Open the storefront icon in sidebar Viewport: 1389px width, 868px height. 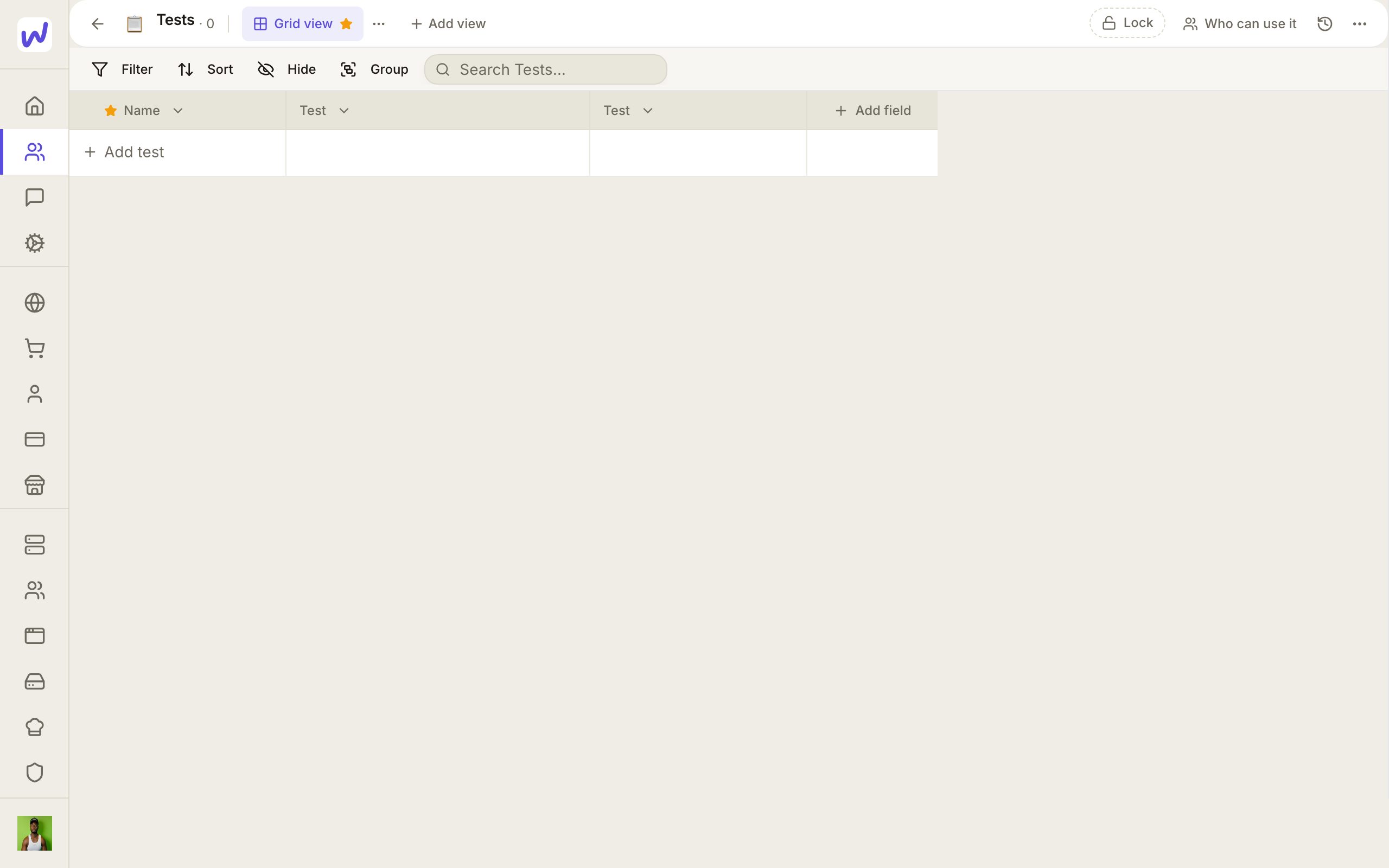(x=34, y=484)
